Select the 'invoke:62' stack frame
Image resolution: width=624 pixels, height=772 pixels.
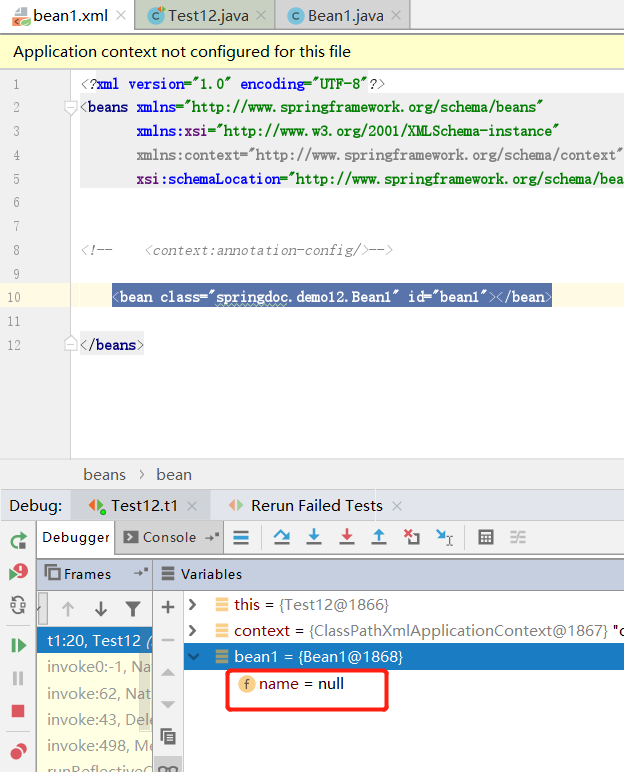tap(94, 693)
